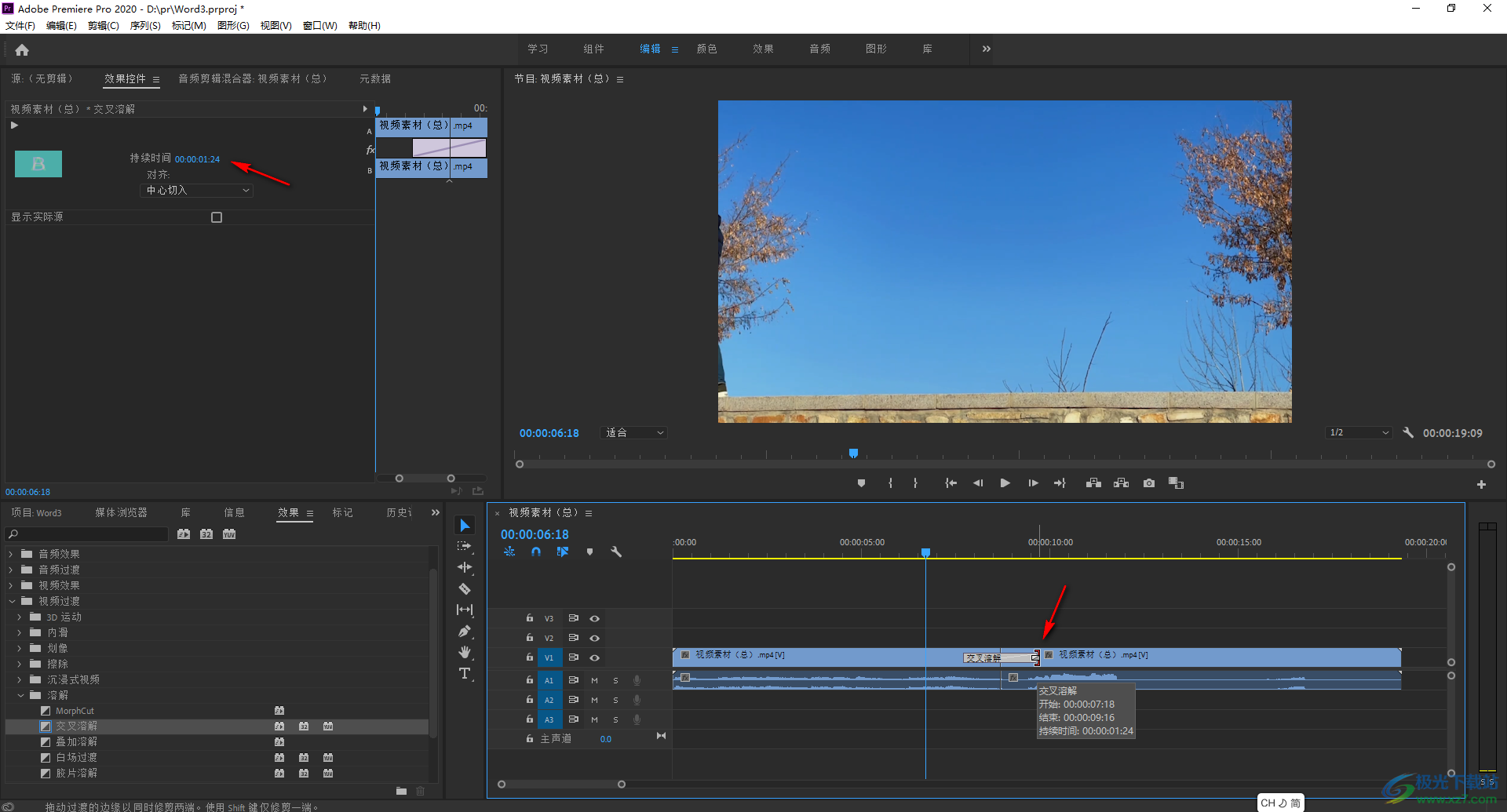
Task: Click the Home icon
Action: [22, 50]
